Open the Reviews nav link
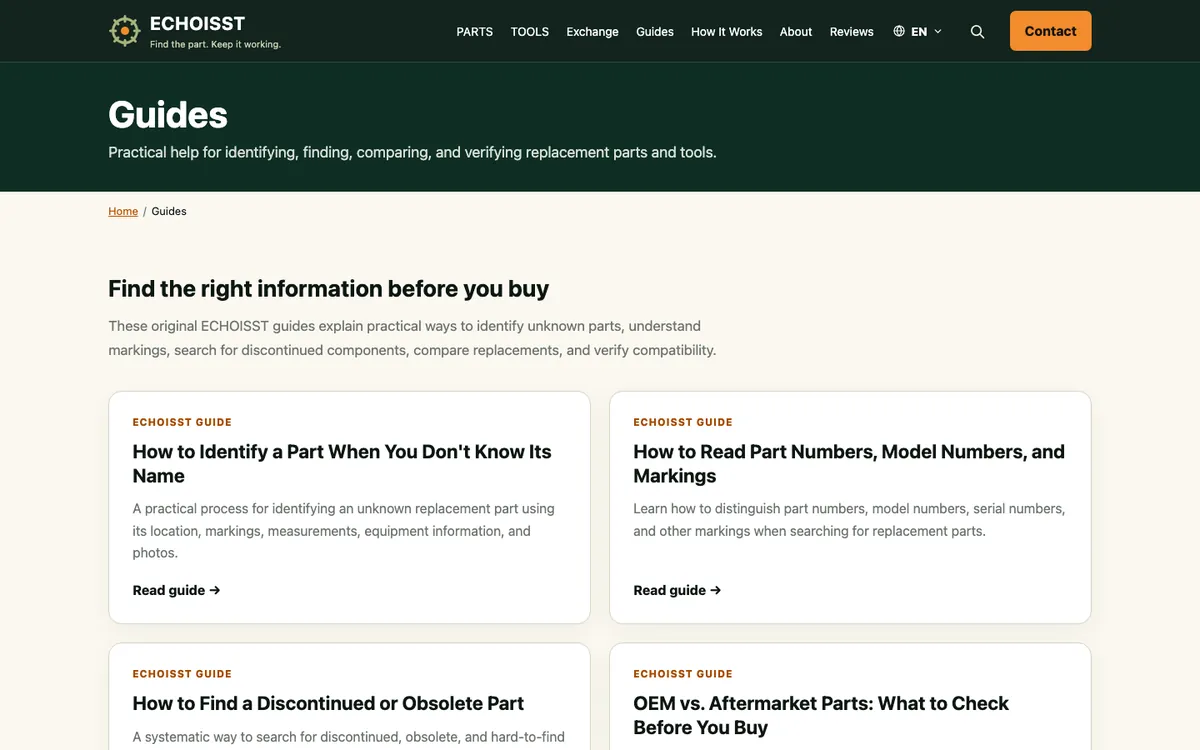 [x=851, y=32]
